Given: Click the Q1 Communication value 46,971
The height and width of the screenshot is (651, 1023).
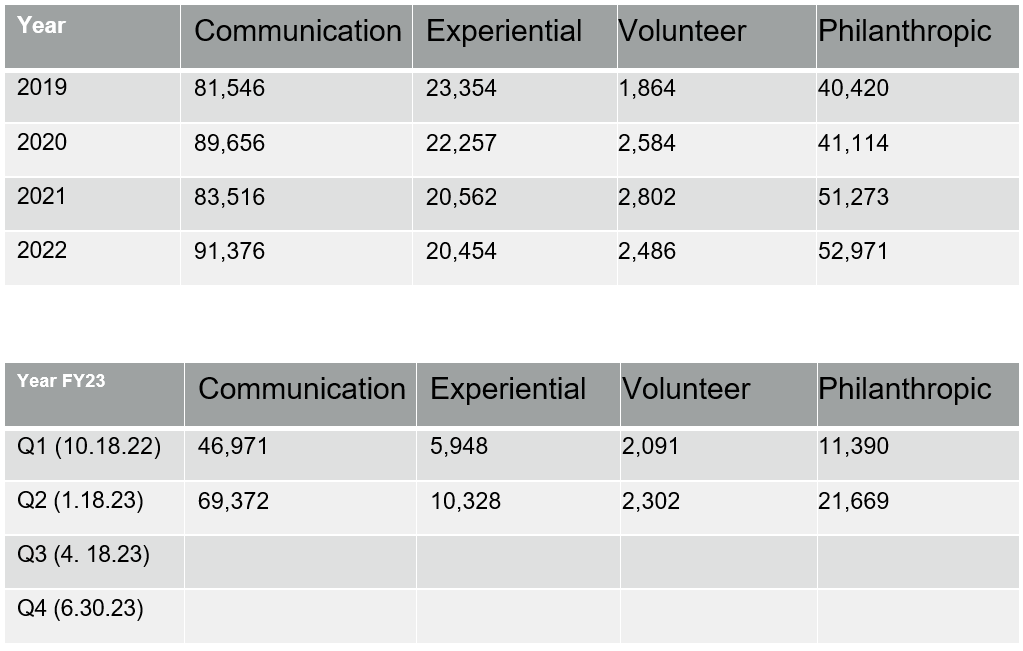Looking at the screenshot, I should point(233,446).
